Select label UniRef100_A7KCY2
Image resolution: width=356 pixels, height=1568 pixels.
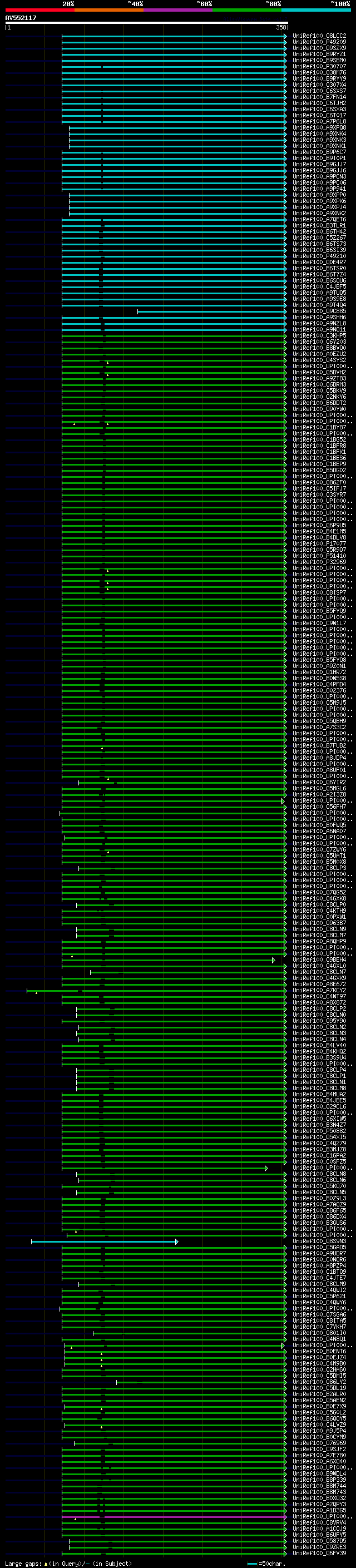point(319,990)
